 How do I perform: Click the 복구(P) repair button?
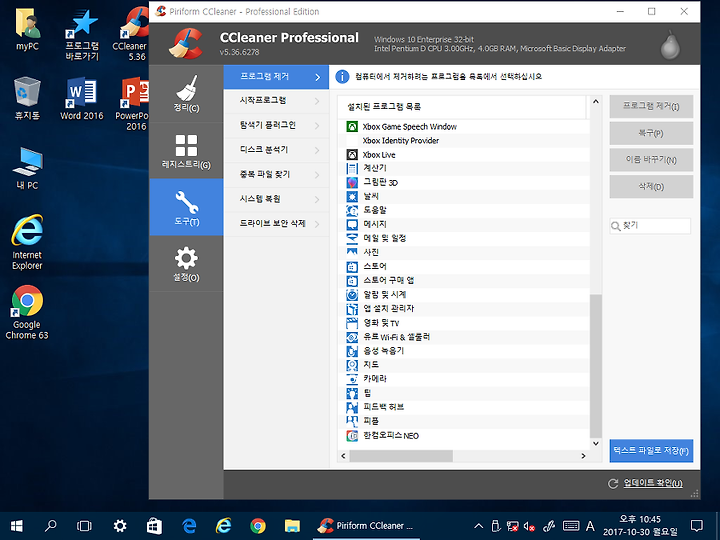(651, 133)
